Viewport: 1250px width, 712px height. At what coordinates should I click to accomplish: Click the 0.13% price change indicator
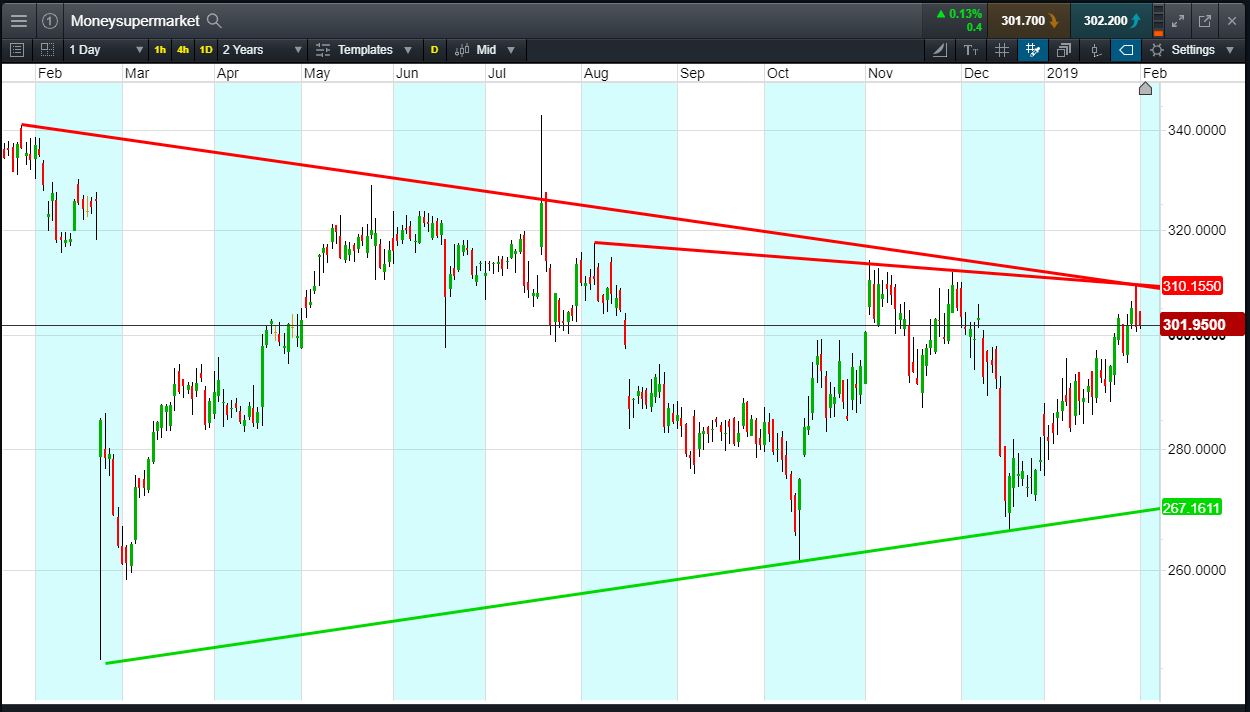tap(958, 14)
